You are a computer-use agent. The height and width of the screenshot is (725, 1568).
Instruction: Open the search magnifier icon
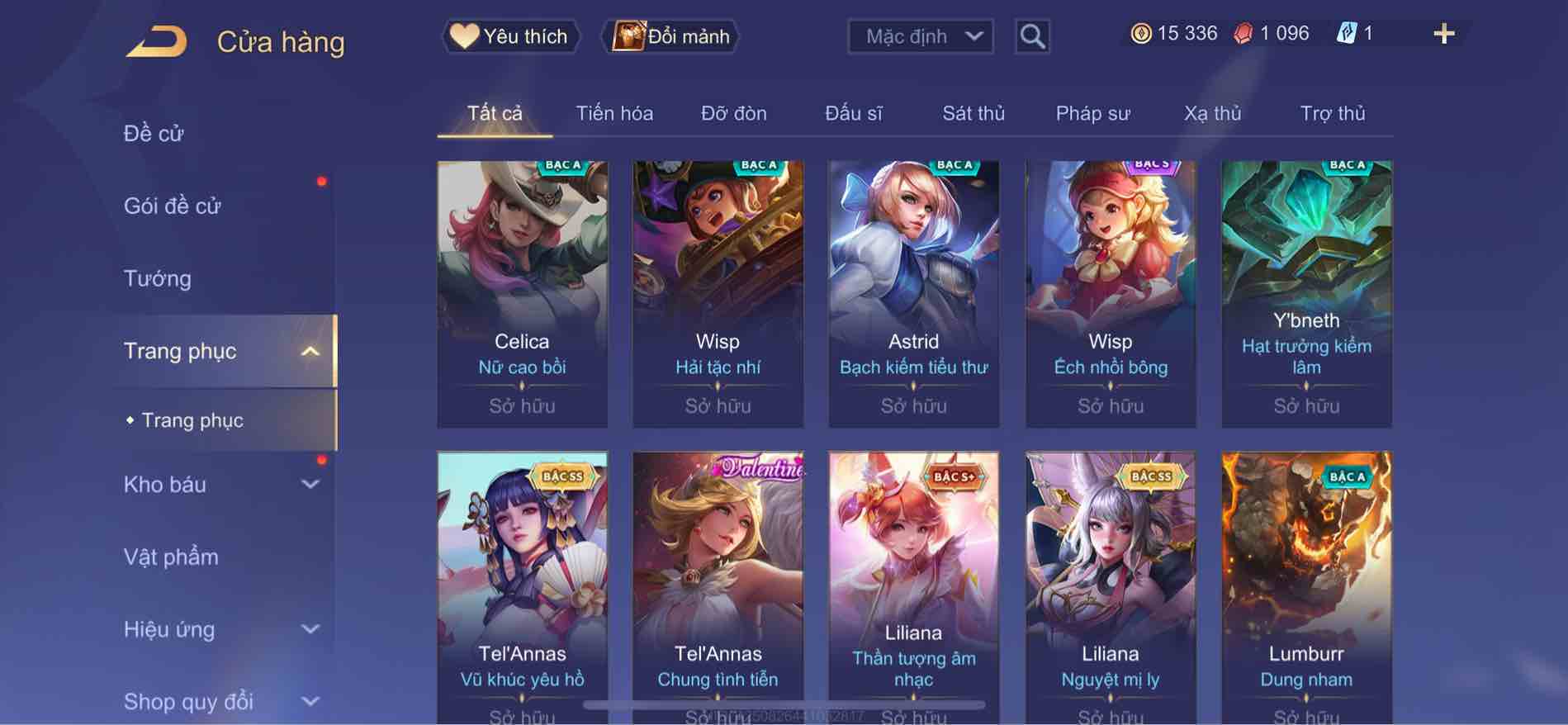(1032, 36)
